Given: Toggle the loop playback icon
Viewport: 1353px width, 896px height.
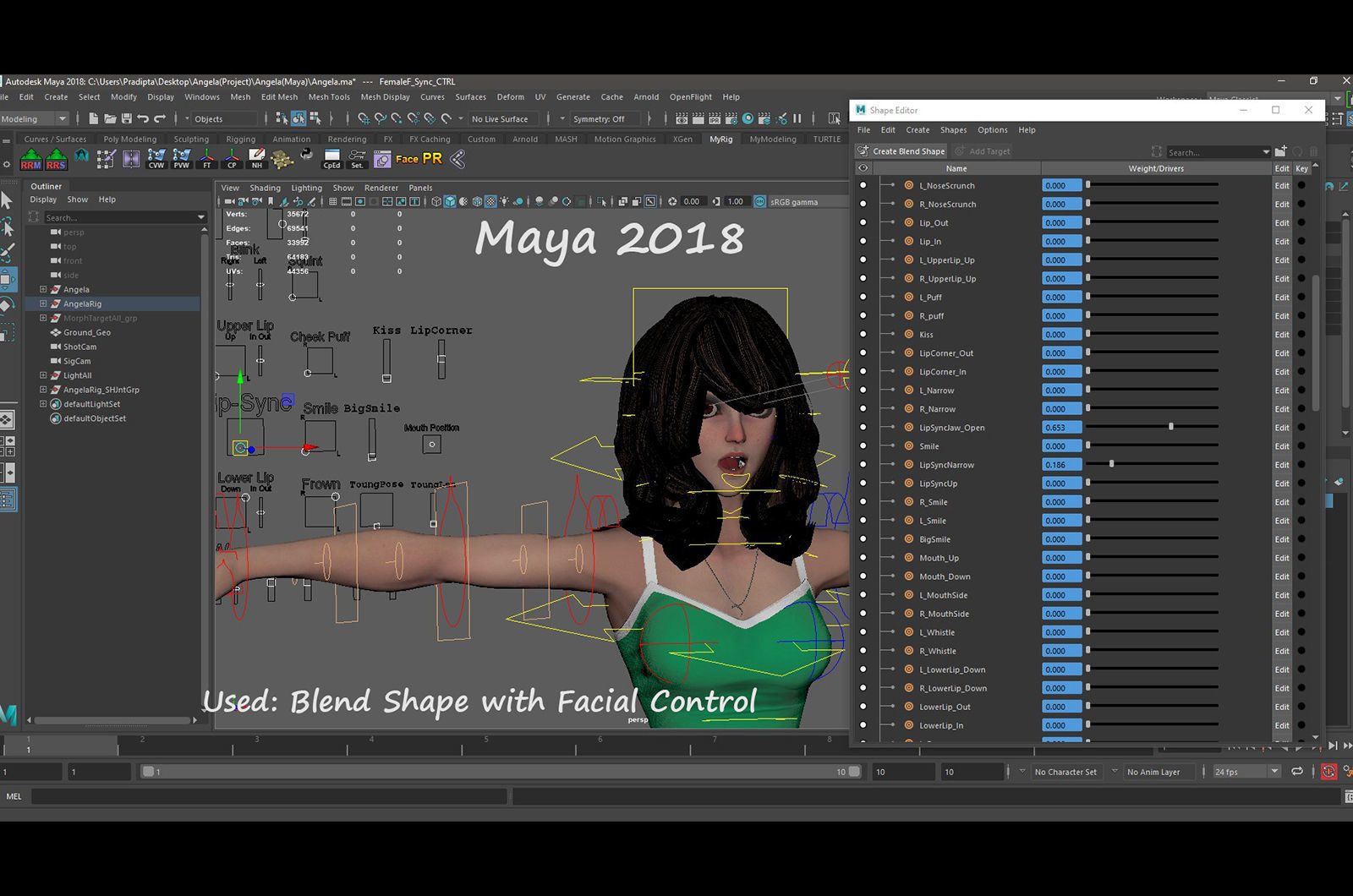Looking at the screenshot, I should [x=1296, y=772].
